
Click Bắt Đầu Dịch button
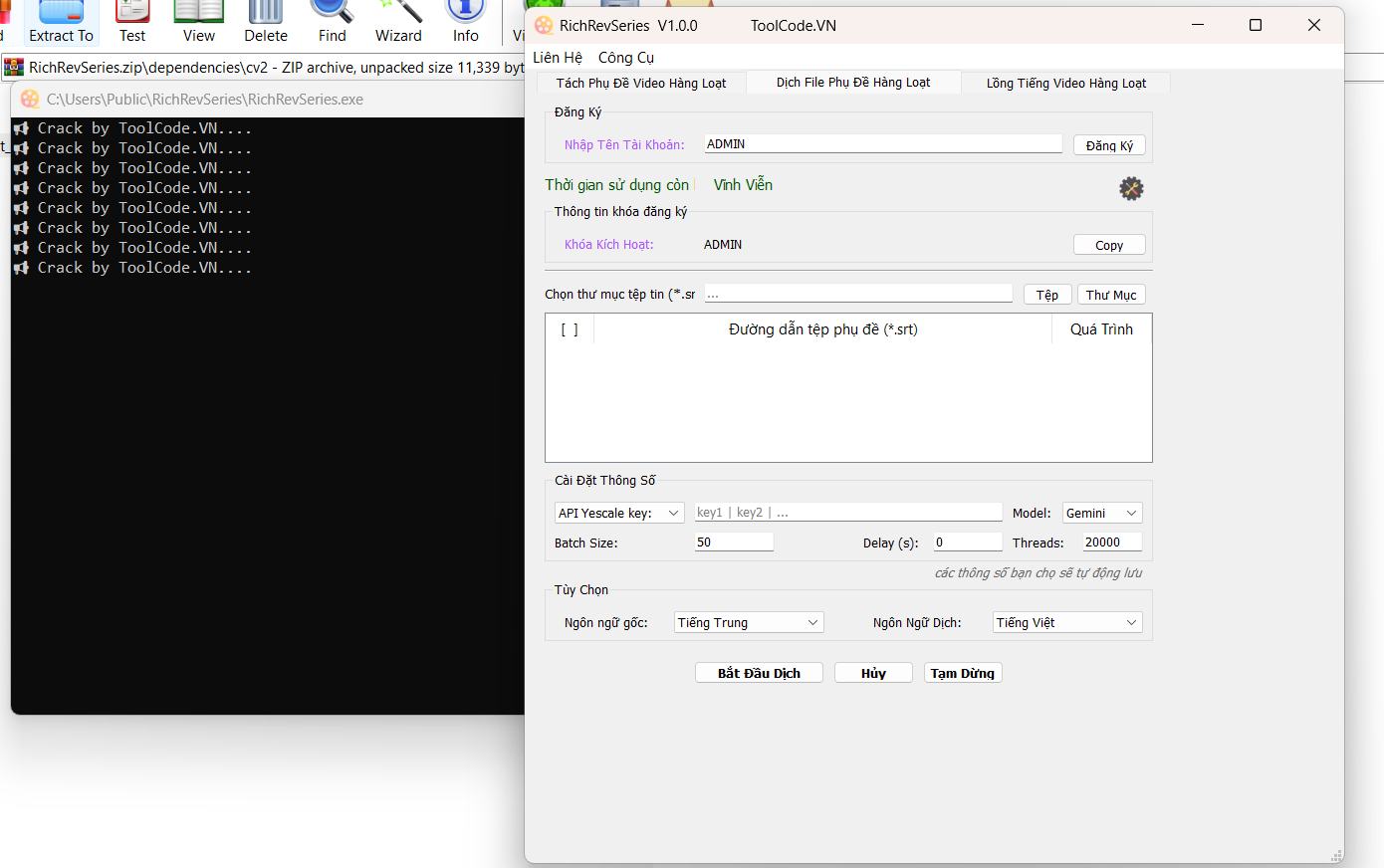coord(759,673)
